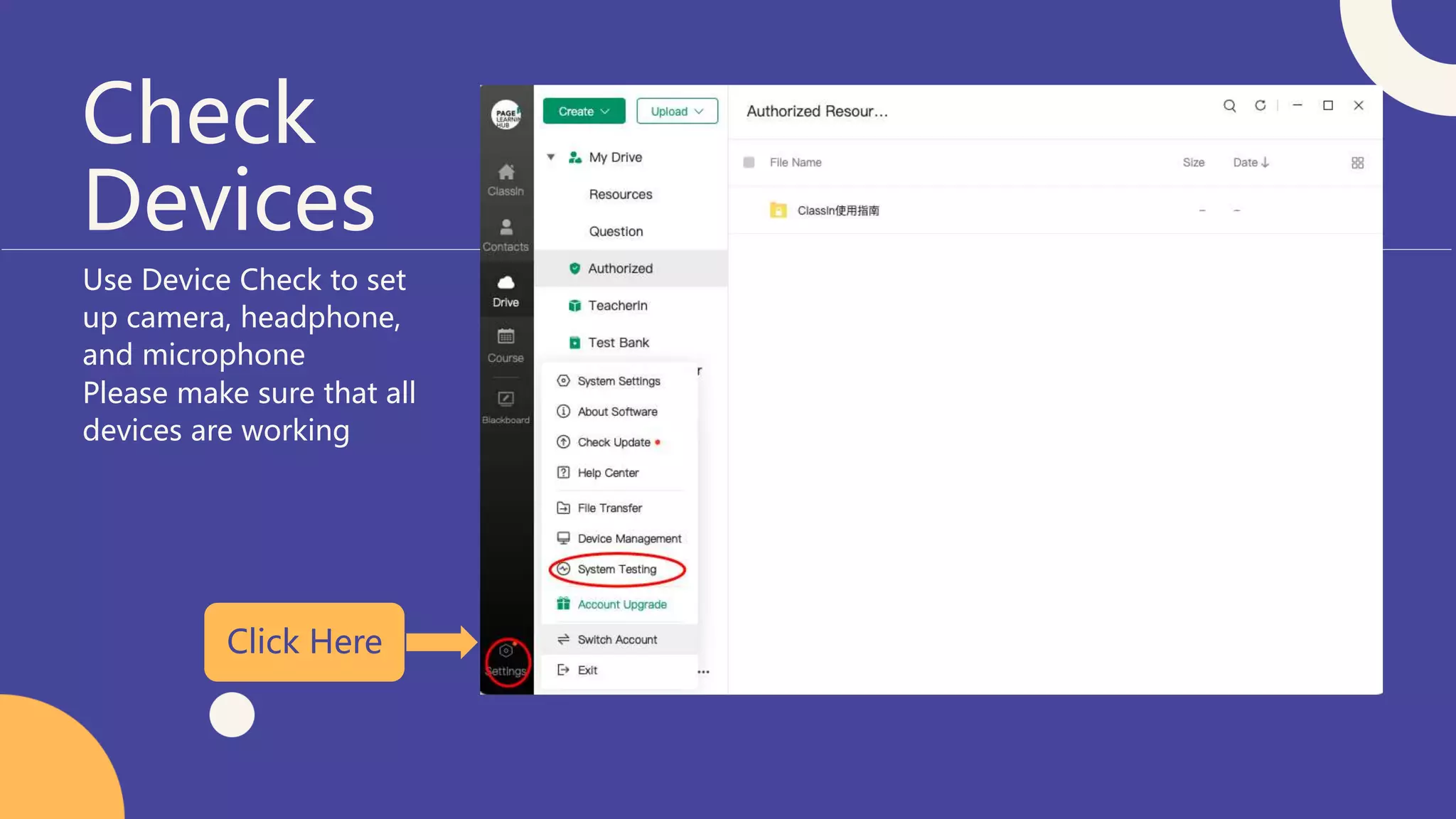Image resolution: width=1456 pixels, height=819 pixels.
Task: Sort by Date column header
Action: [x=1251, y=163]
